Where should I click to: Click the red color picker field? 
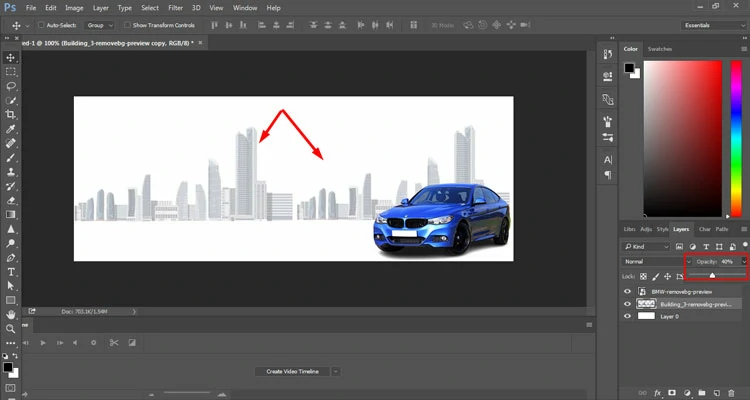(x=683, y=137)
